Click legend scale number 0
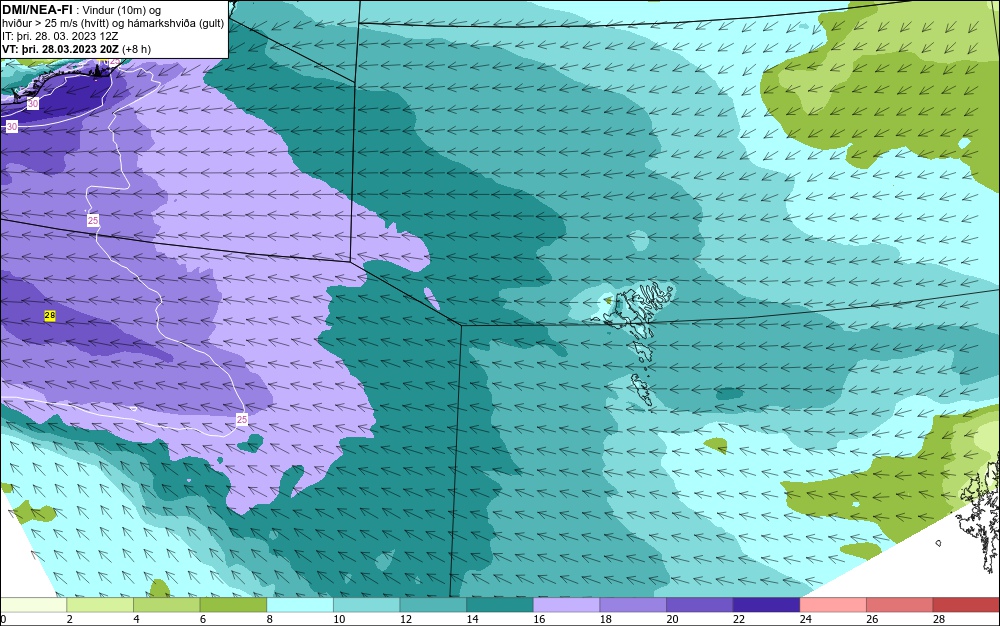This screenshot has width=1000, height=626. point(3,619)
